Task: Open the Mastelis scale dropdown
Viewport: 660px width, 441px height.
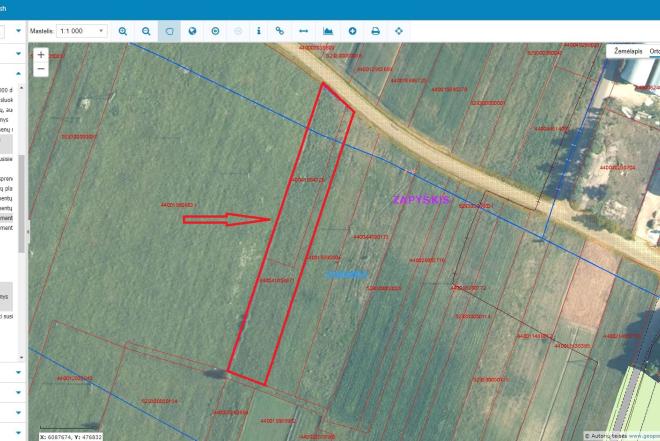Action: click(x=82, y=31)
